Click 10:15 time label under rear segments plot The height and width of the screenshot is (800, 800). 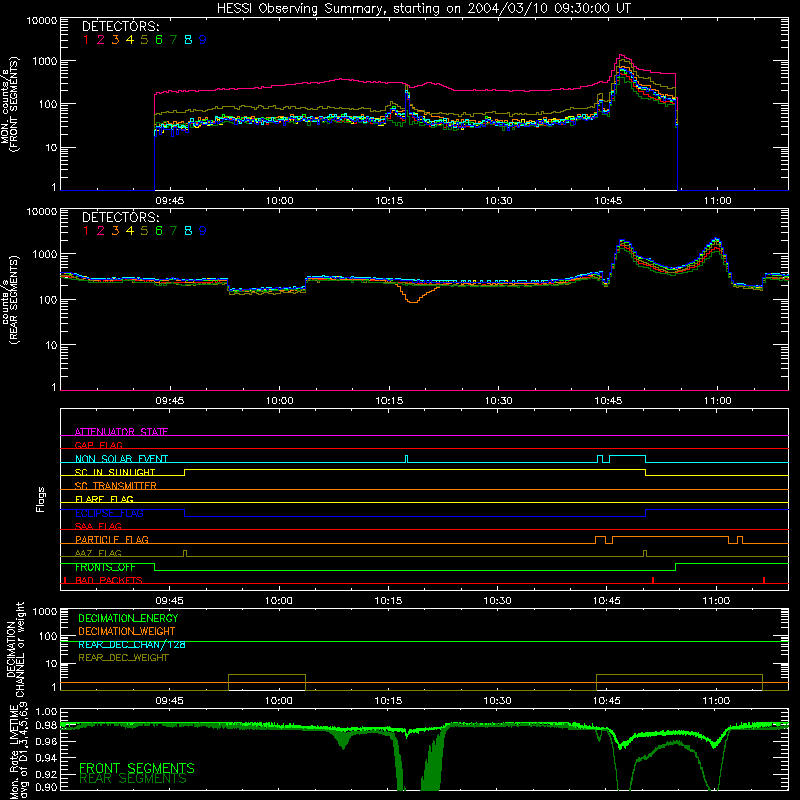point(389,401)
